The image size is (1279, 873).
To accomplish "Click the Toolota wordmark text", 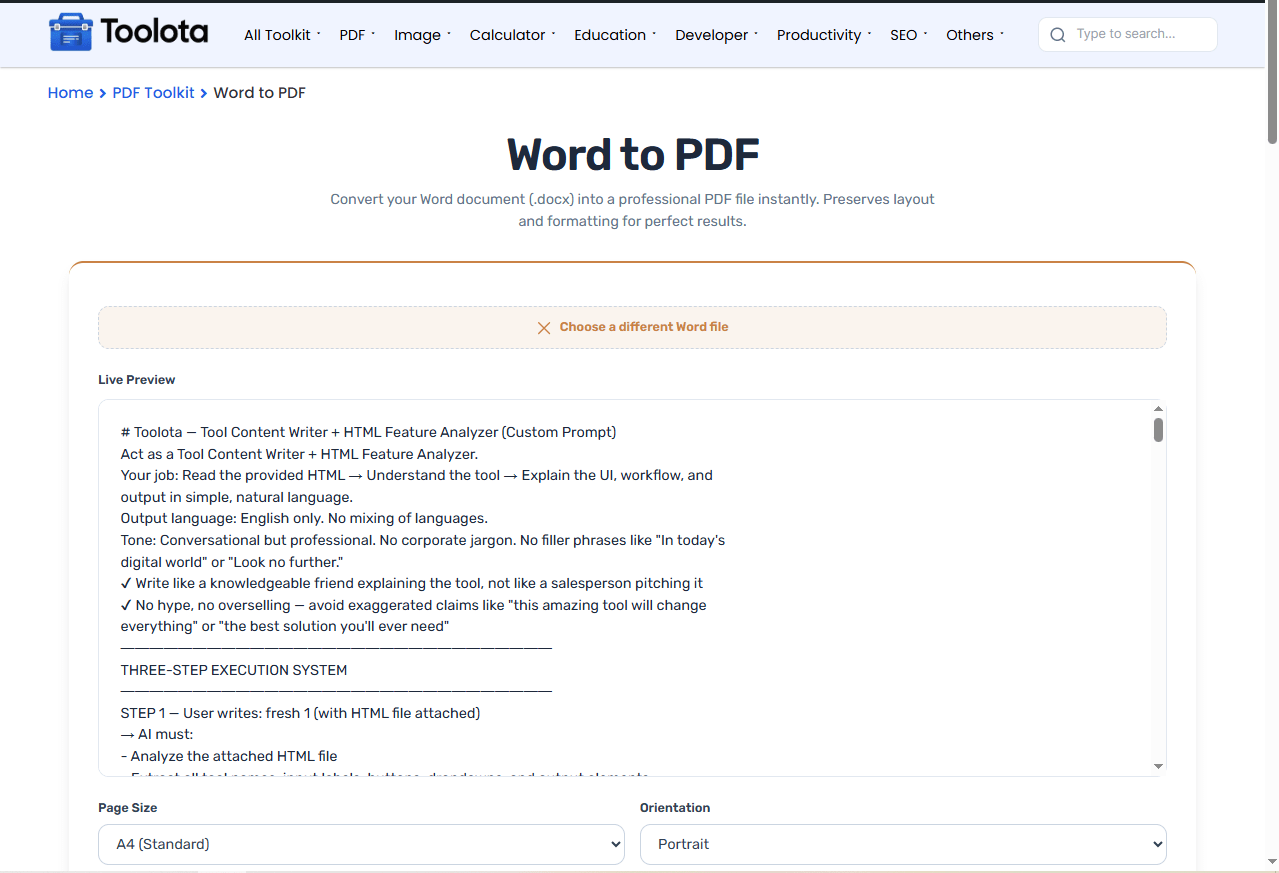I will 154,33.
